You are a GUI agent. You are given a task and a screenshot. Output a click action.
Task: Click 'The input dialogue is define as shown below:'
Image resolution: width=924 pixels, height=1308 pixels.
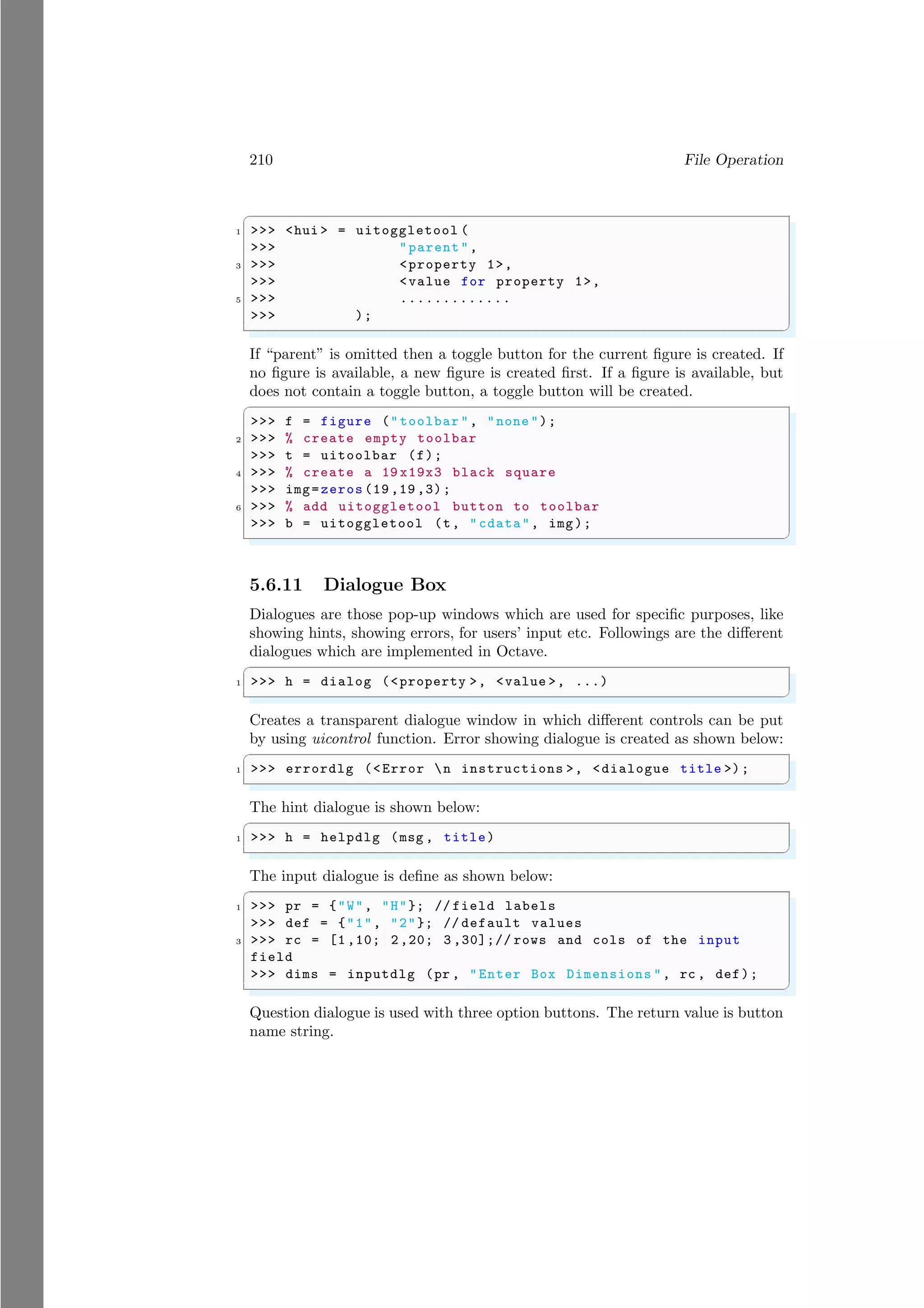point(401,877)
